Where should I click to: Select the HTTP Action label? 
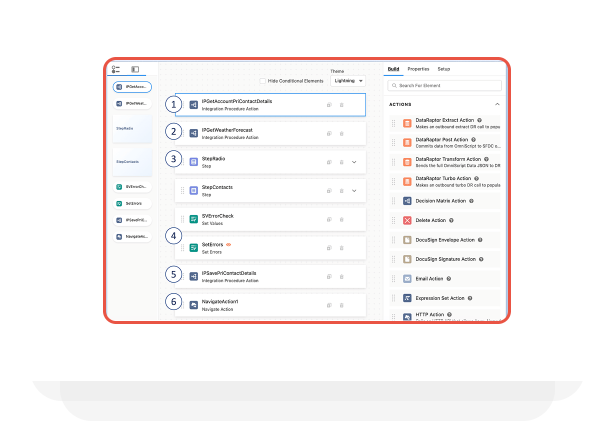coord(430,315)
